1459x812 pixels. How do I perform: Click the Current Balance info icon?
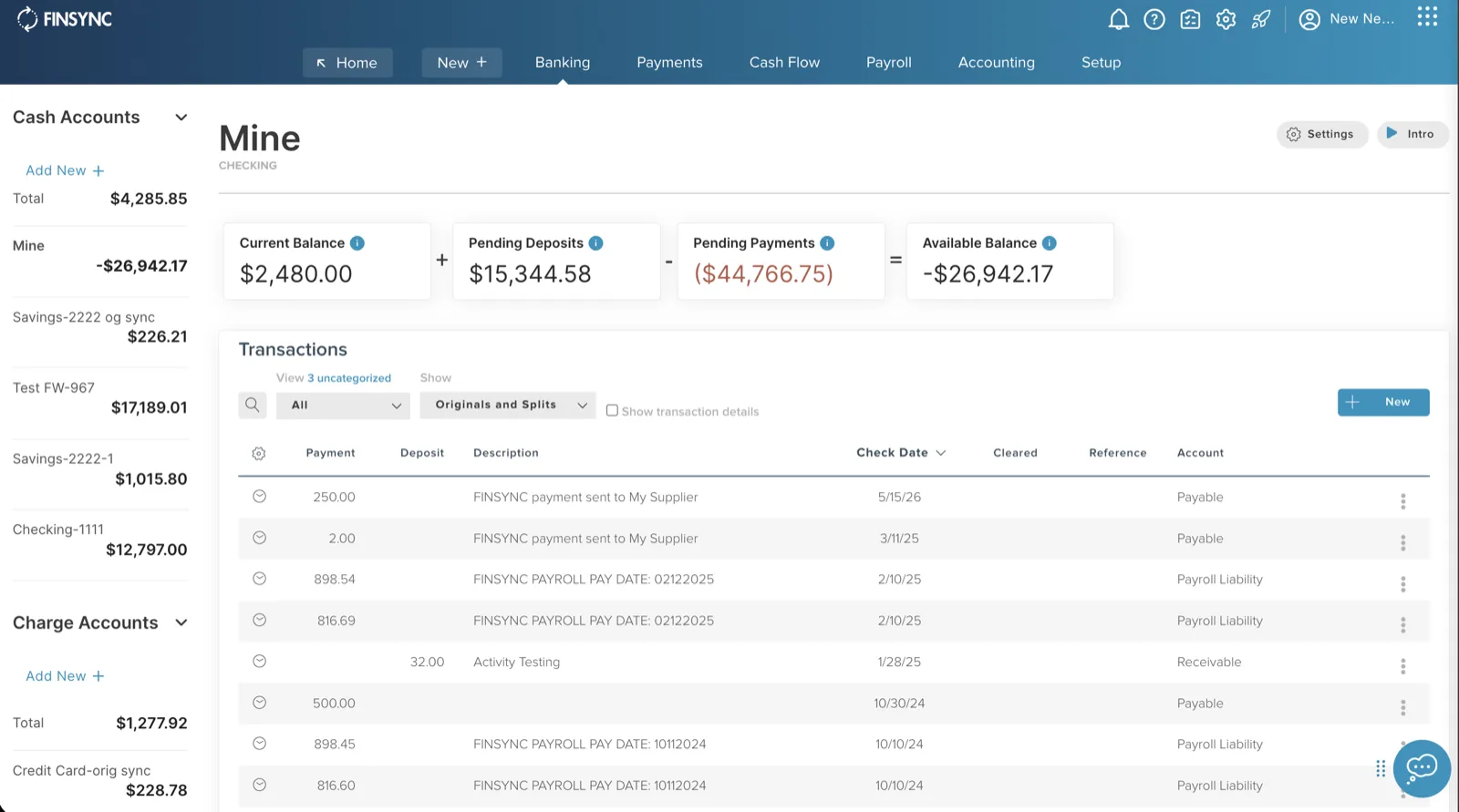357,243
